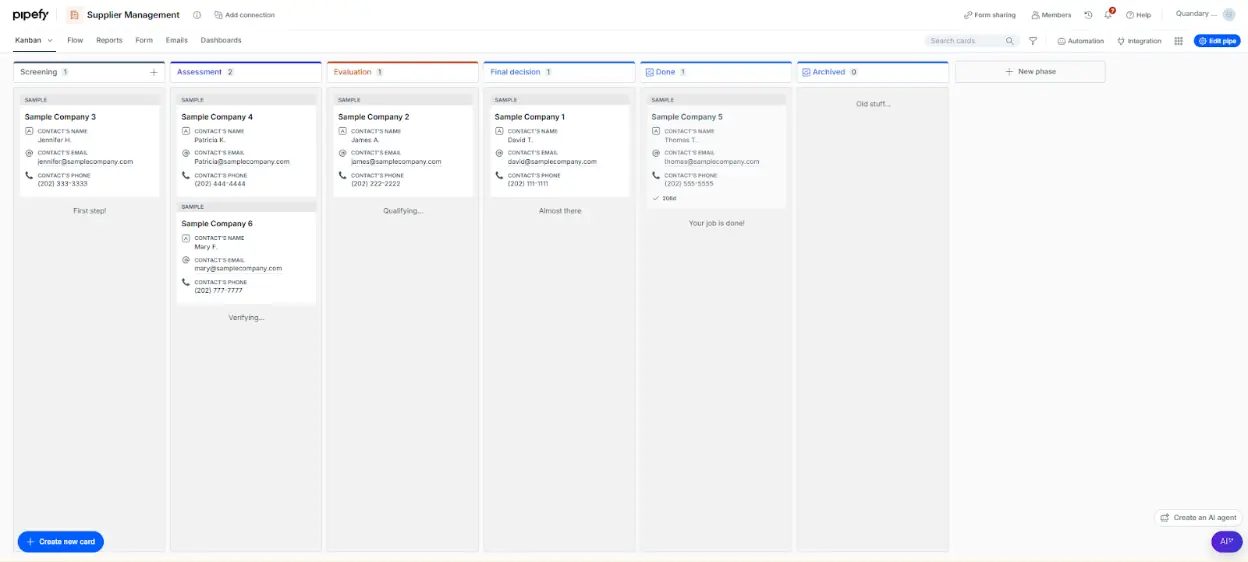Click the phone icon on Sample Company 2
The image size is (1248, 562).
tap(342, 175)
